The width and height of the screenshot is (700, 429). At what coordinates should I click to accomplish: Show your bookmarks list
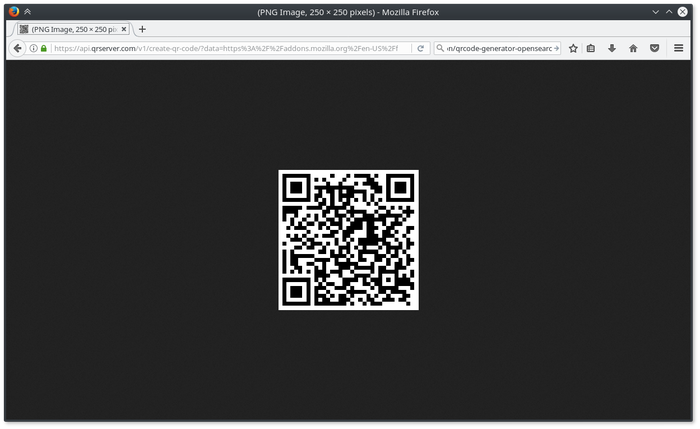point(591,48)
